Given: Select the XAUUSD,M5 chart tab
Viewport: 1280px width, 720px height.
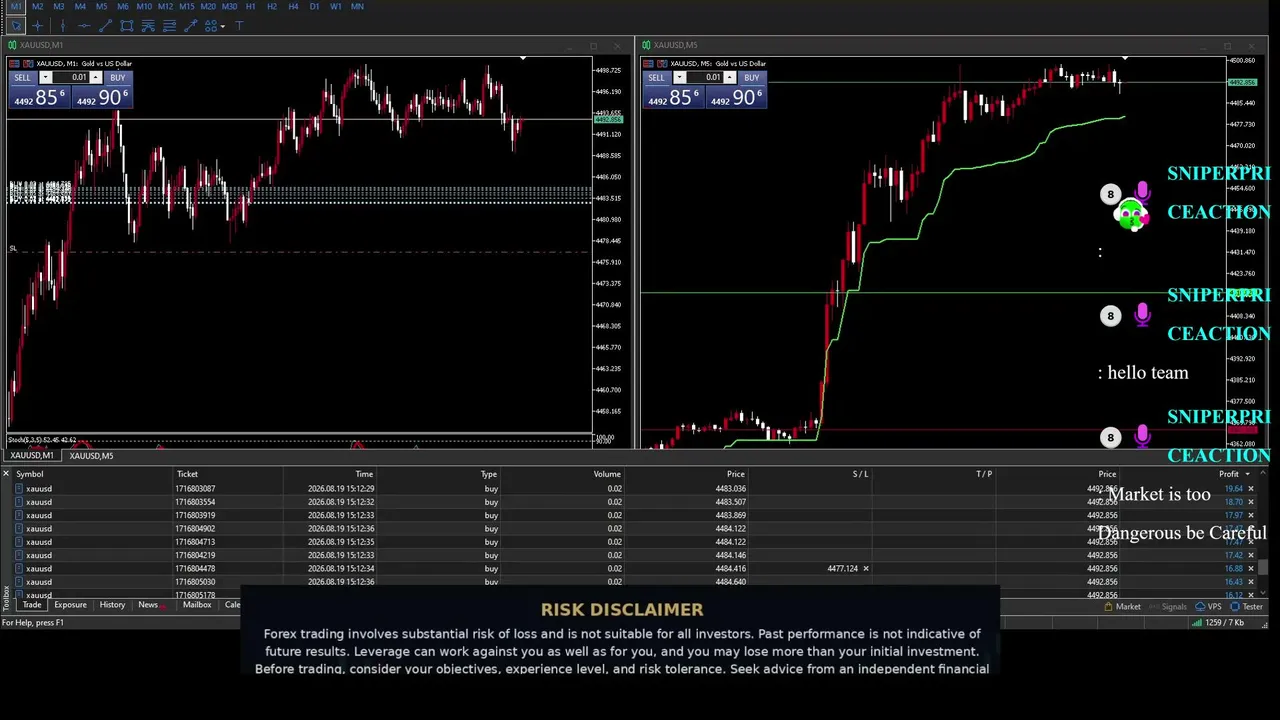Looking at the screenshot, I should point(91,456).
